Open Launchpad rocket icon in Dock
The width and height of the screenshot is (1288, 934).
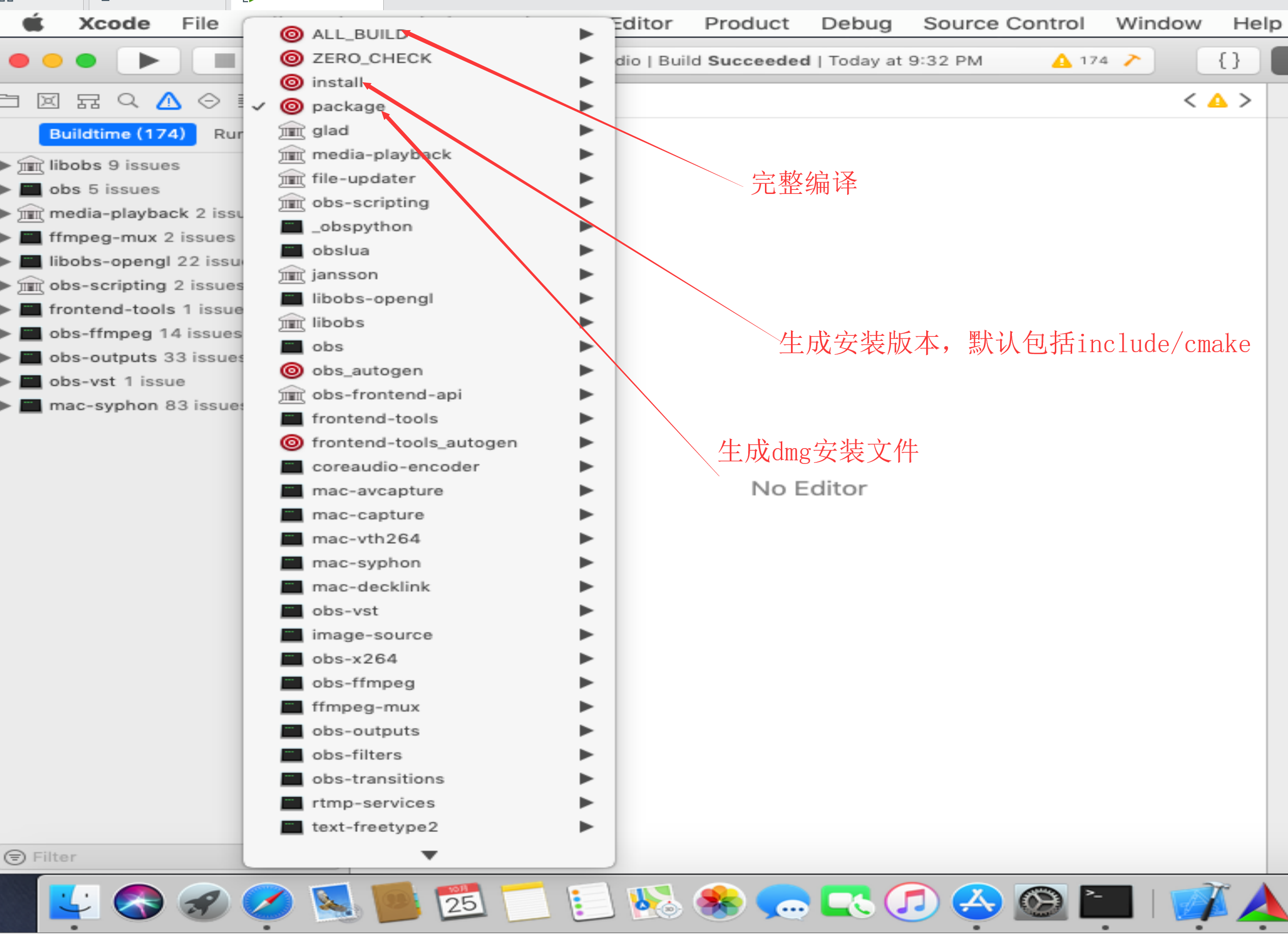[x=203, y=902]
